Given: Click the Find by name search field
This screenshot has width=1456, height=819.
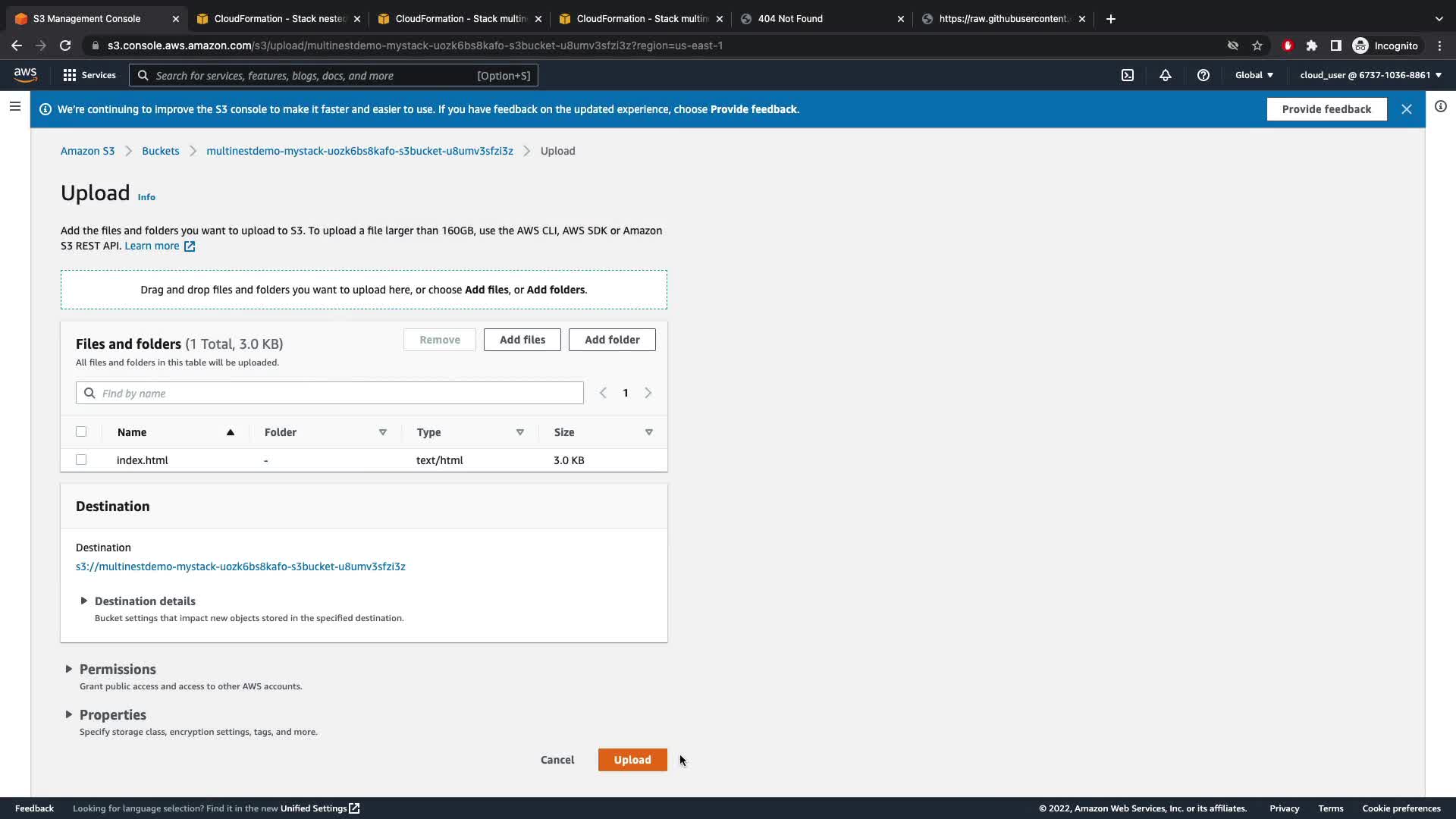Looking at the screenshot, I should click(x=330, y=394).
